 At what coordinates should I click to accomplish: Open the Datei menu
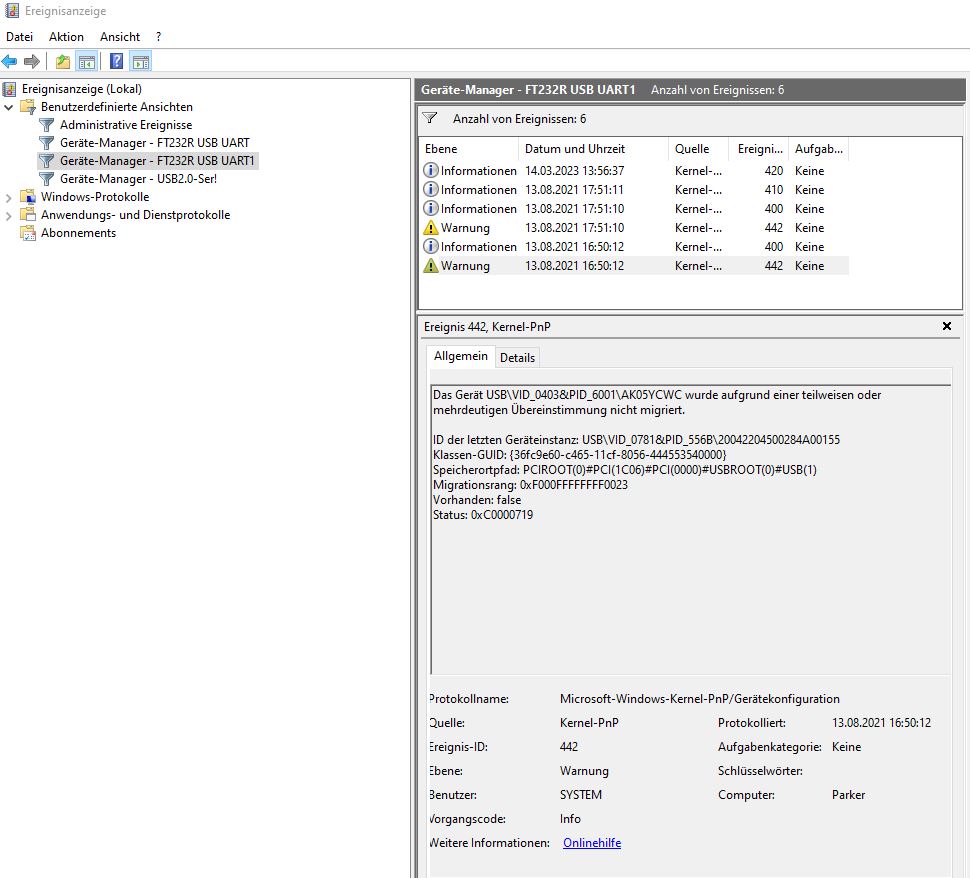pyautogui.click(x=19, y=37)
